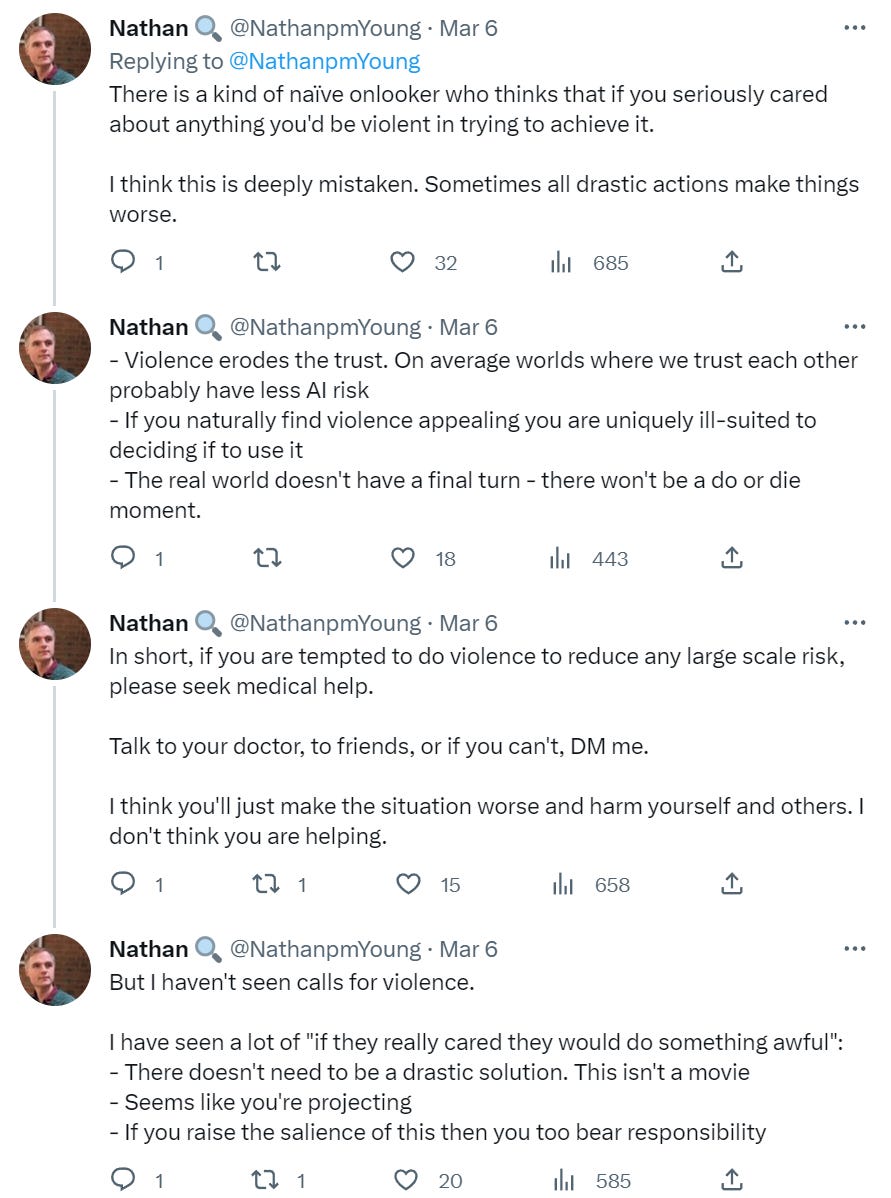Open Nathan's avatar on the last tweet

click(55, 969)
